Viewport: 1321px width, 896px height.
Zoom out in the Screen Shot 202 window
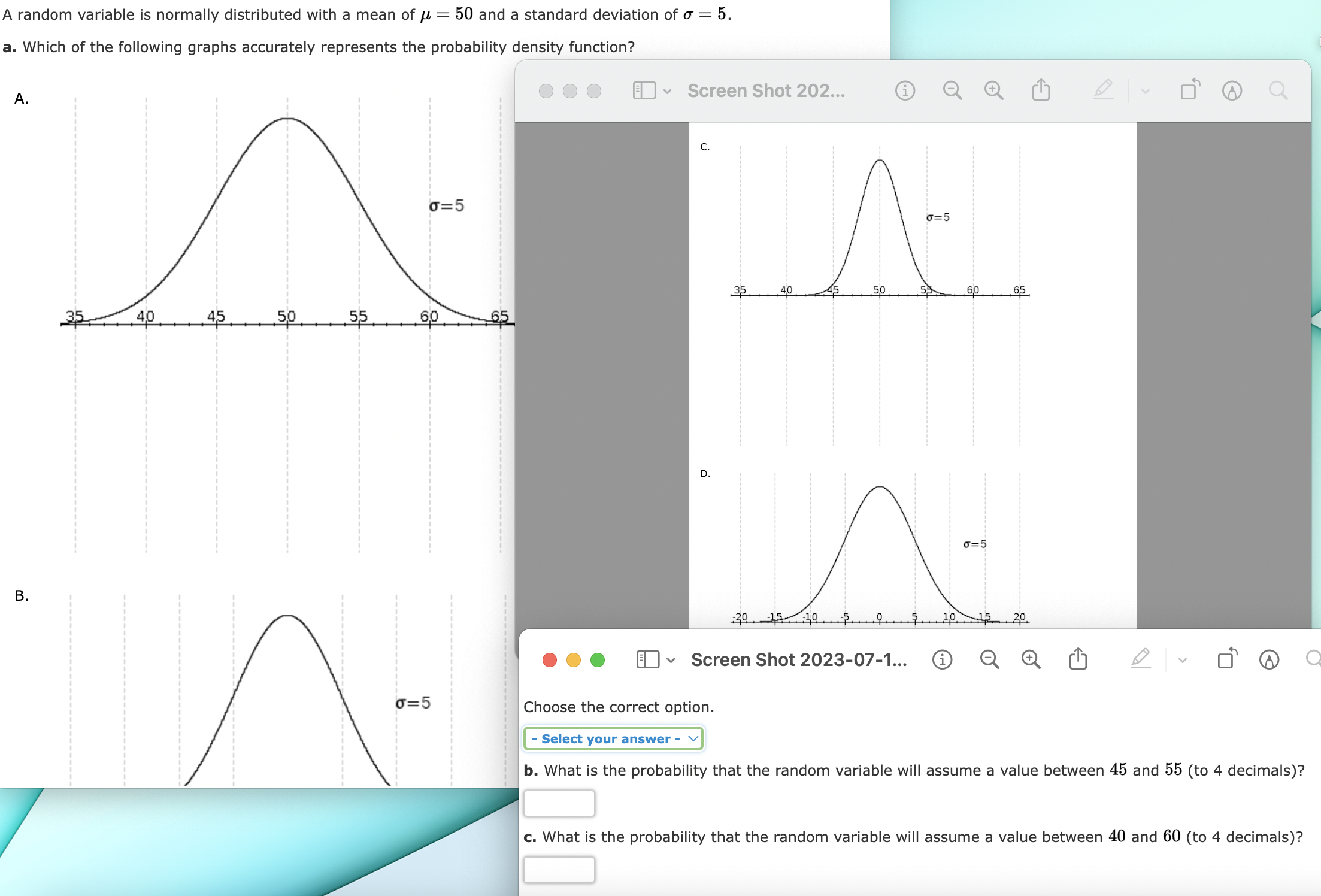click(x=952, y=90)
